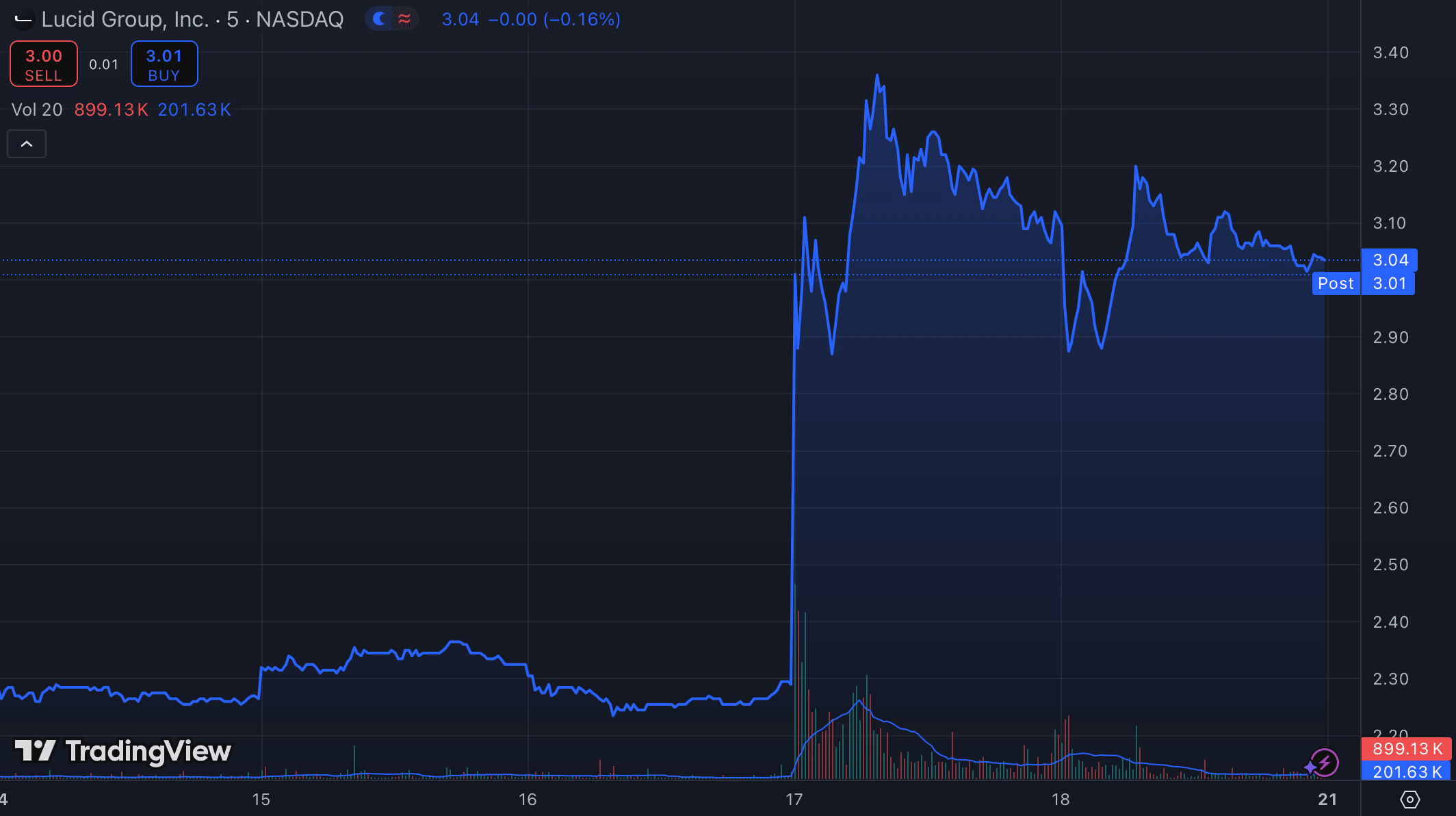Click the NASDAQ exchange label in title

(300, 19)
